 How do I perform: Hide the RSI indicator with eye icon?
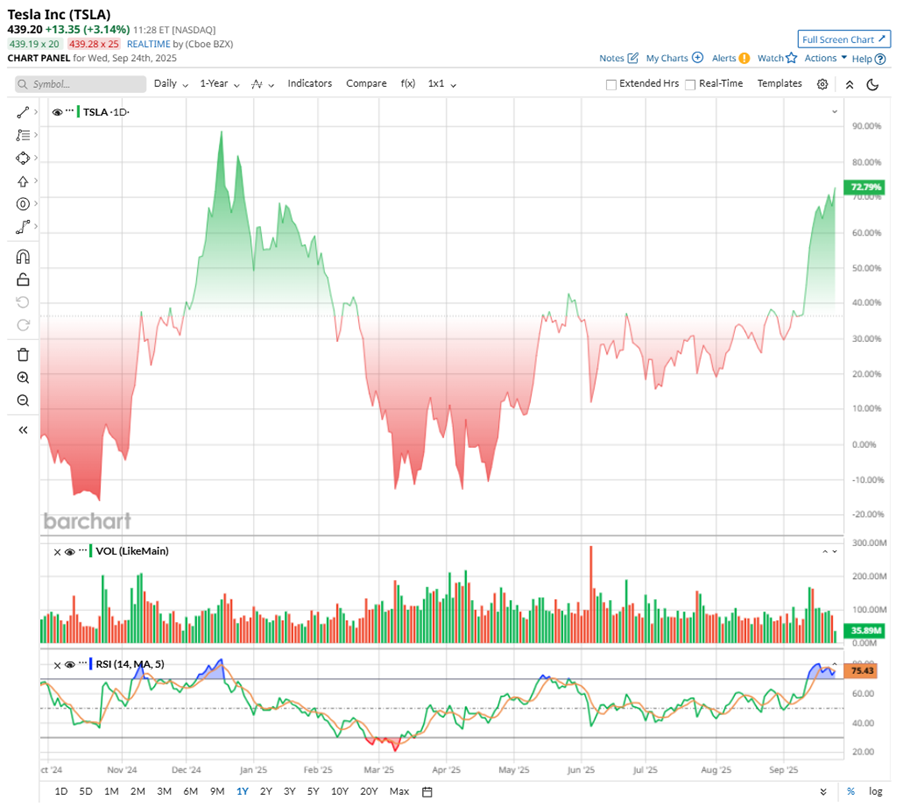point(70,665)
